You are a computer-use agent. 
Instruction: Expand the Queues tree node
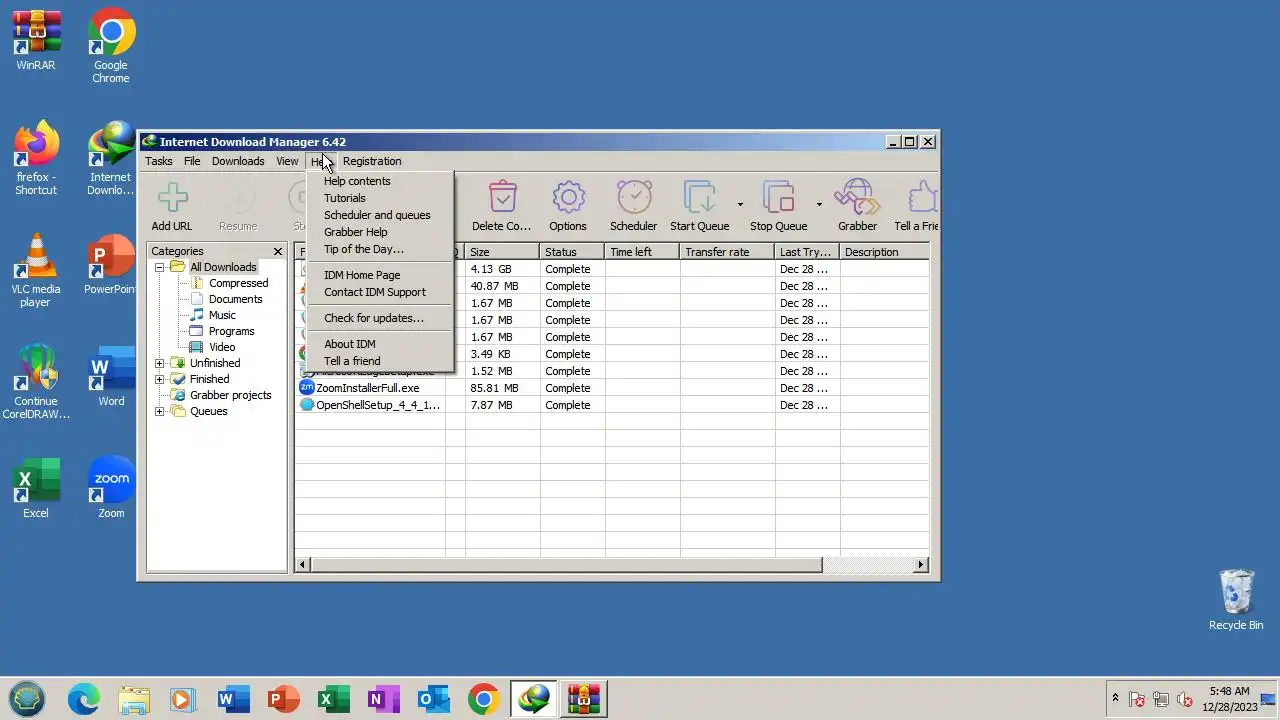[x=159, y=411]
